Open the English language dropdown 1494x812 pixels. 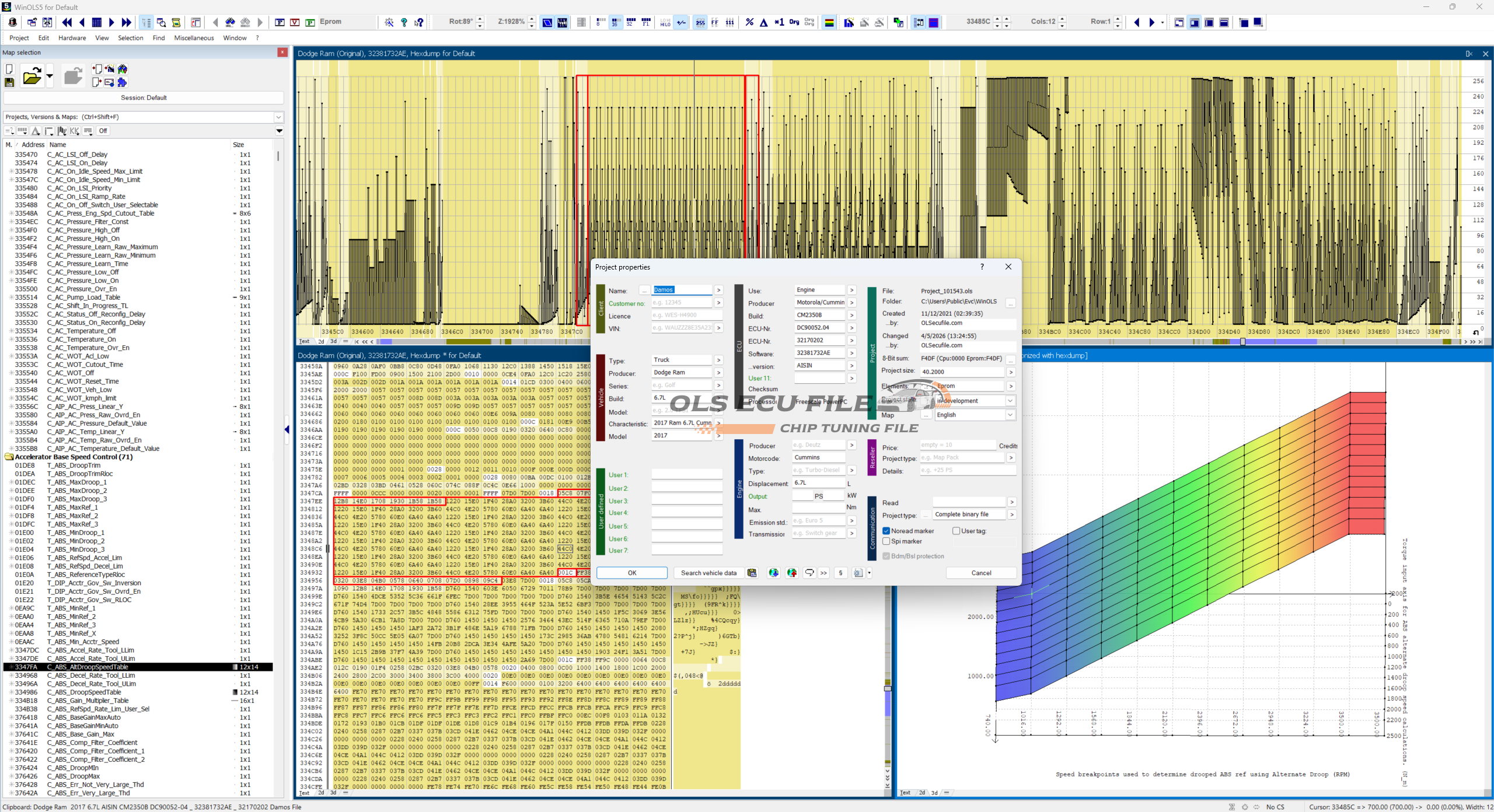coord(1010,415)
